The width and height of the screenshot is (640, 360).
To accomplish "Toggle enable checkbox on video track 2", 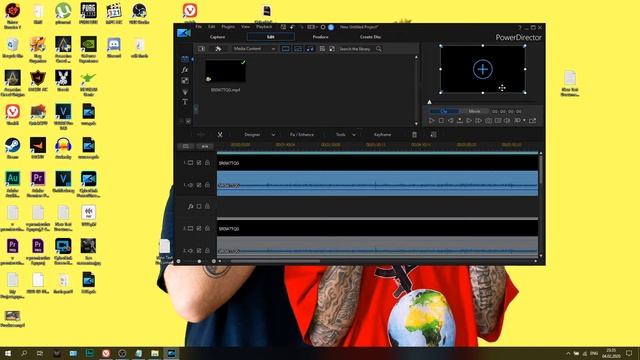I will (x=199, y=228).
